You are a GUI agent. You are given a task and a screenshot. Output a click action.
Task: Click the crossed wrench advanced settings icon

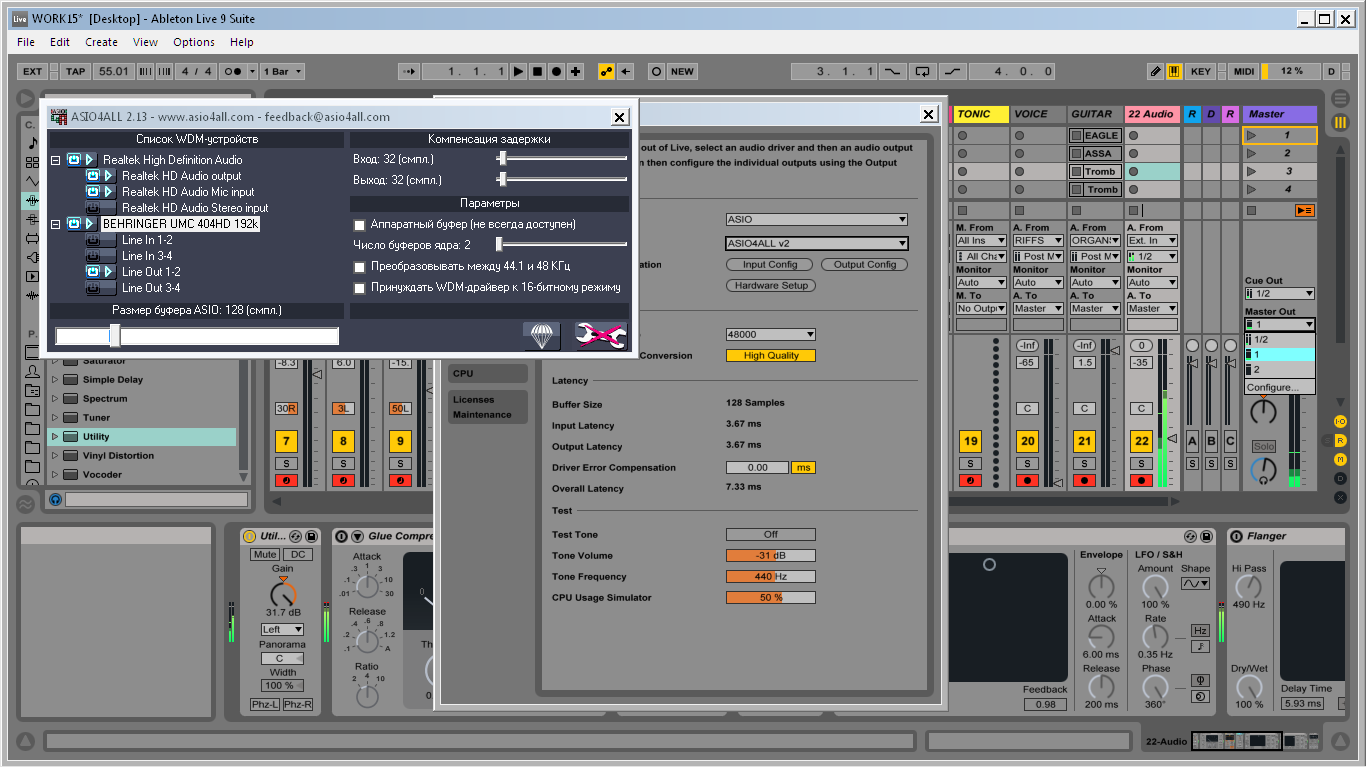coord(601,336)
